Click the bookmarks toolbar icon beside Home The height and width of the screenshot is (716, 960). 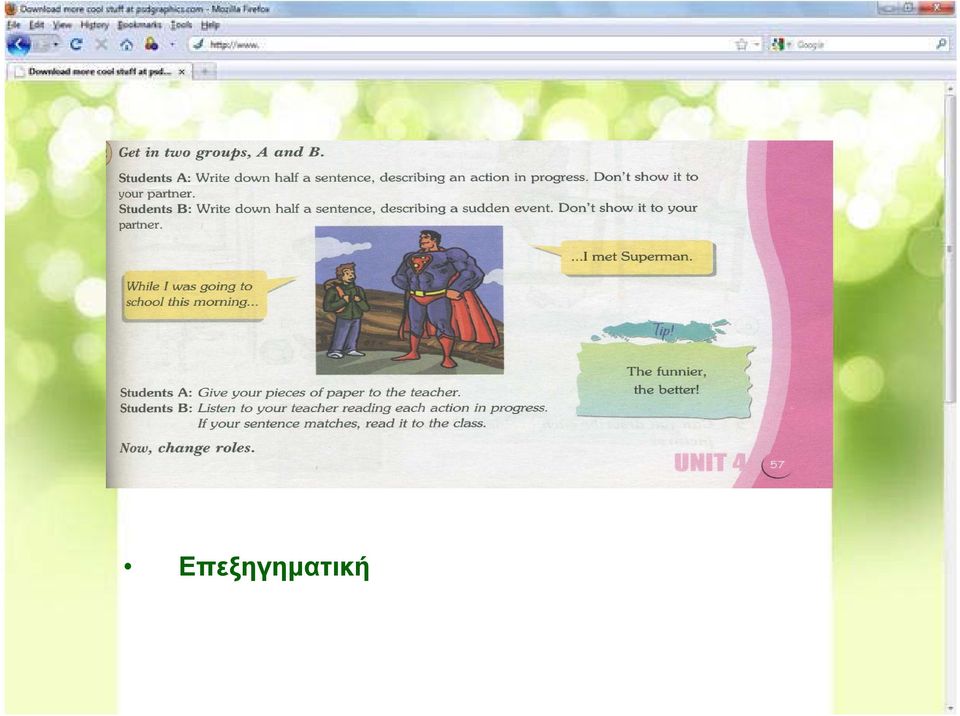151,44
